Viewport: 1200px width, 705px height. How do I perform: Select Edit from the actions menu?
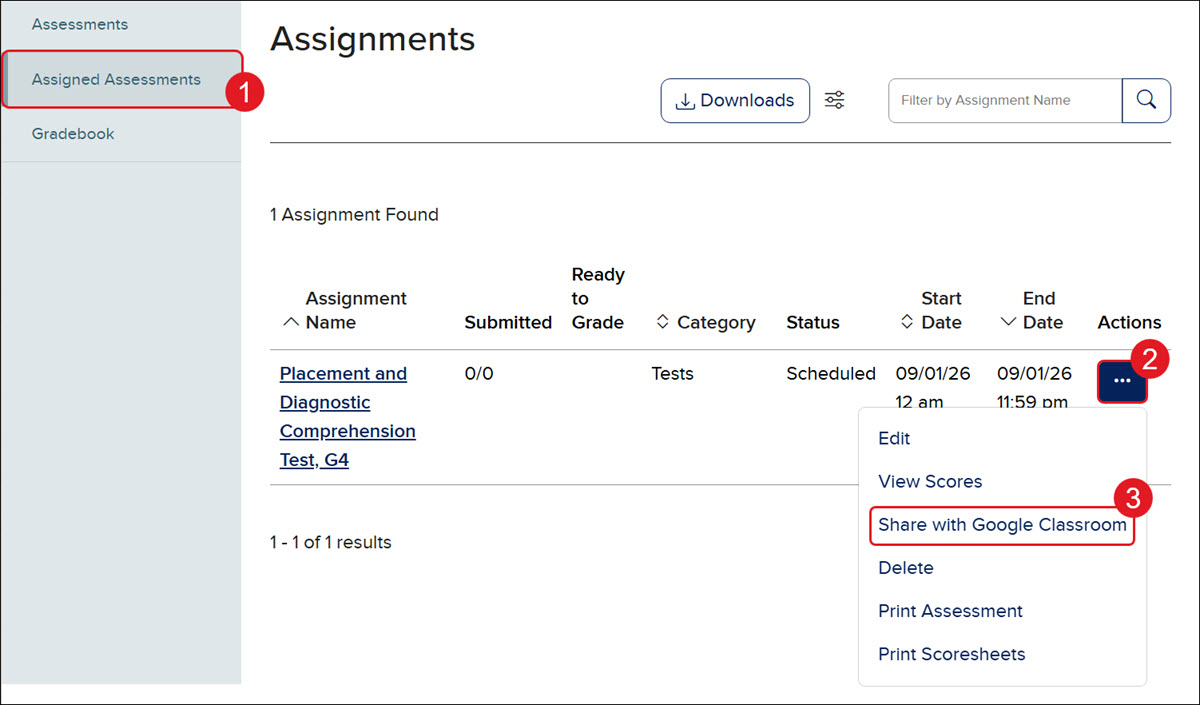pos(894,438)
